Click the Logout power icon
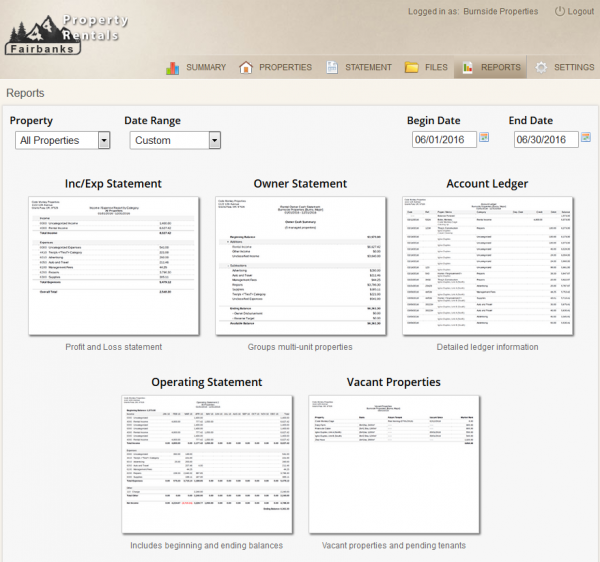This screenshot has height=562, width=600. coord(559,12)
